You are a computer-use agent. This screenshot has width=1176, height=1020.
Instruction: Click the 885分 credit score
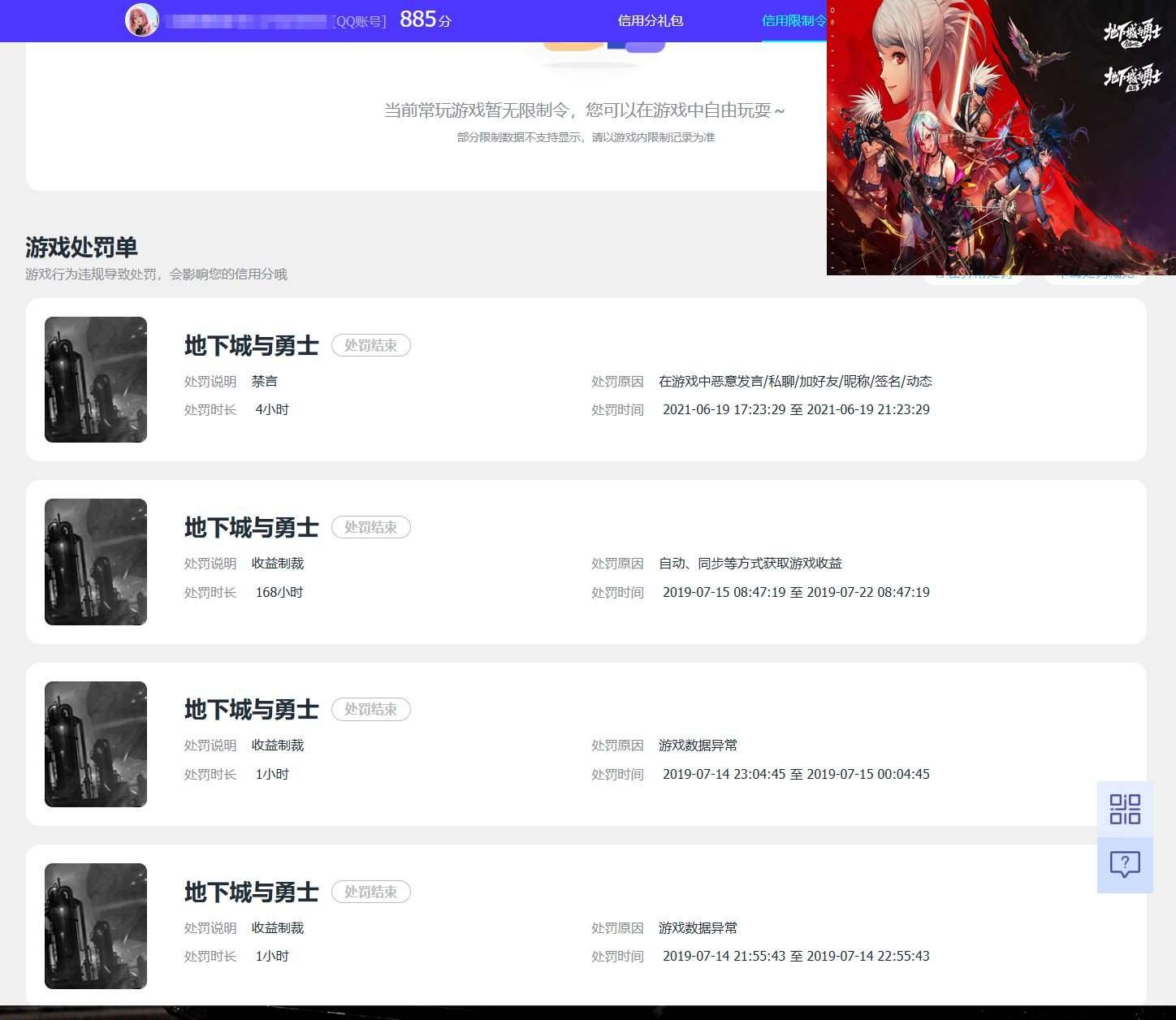click(x=425, y=19)
